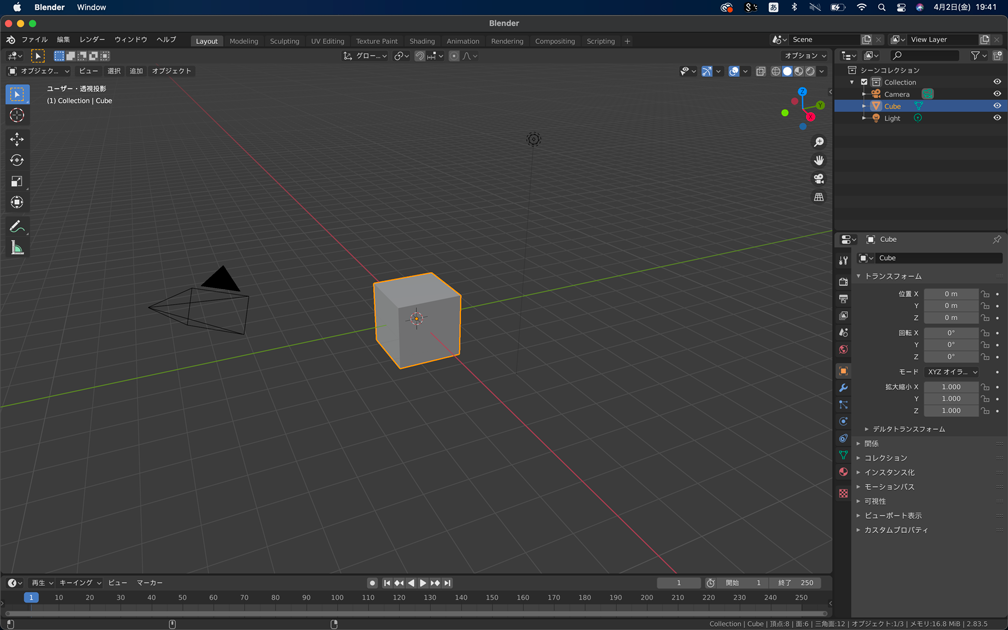The width and height of the screenshot is (1008, 630).
Task: Switch to the Shading workspace tab
Action: (422, 41)
